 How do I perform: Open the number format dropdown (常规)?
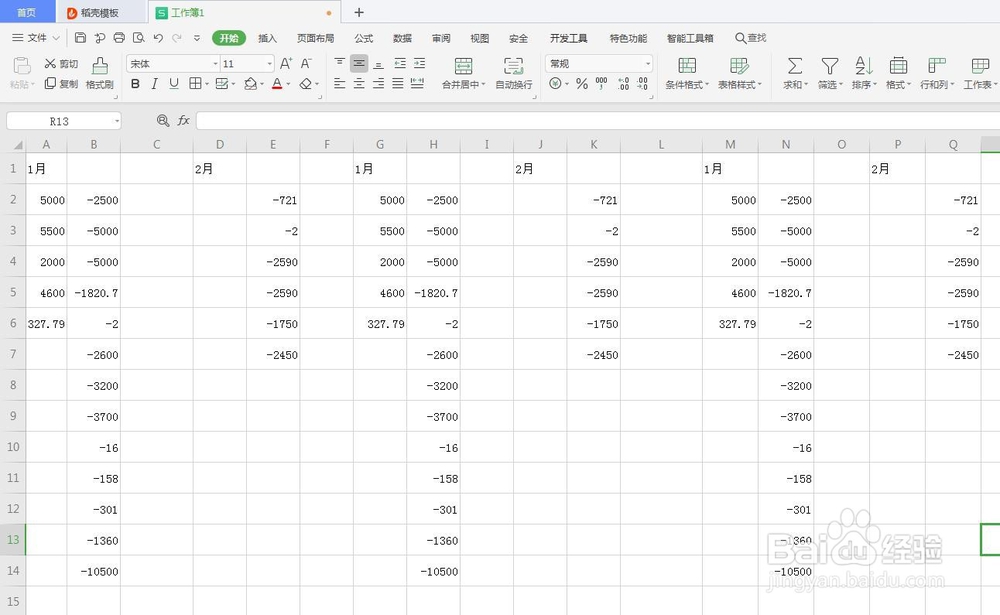648,64
